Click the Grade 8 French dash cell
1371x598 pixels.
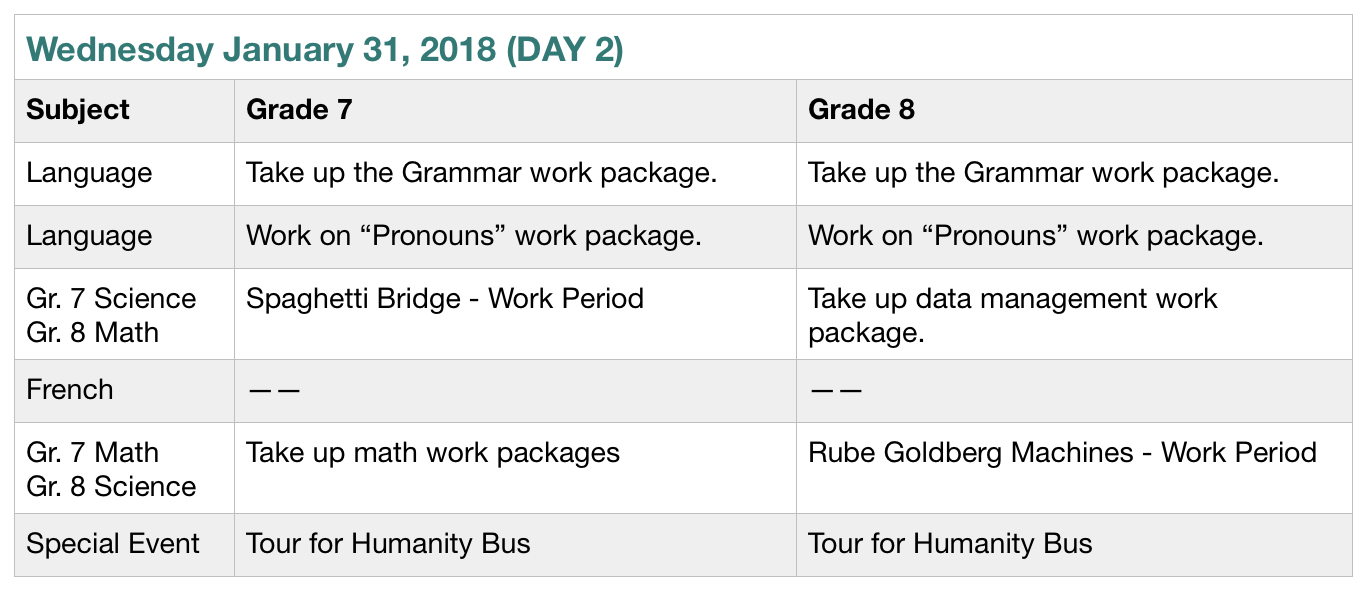(836, 390)
